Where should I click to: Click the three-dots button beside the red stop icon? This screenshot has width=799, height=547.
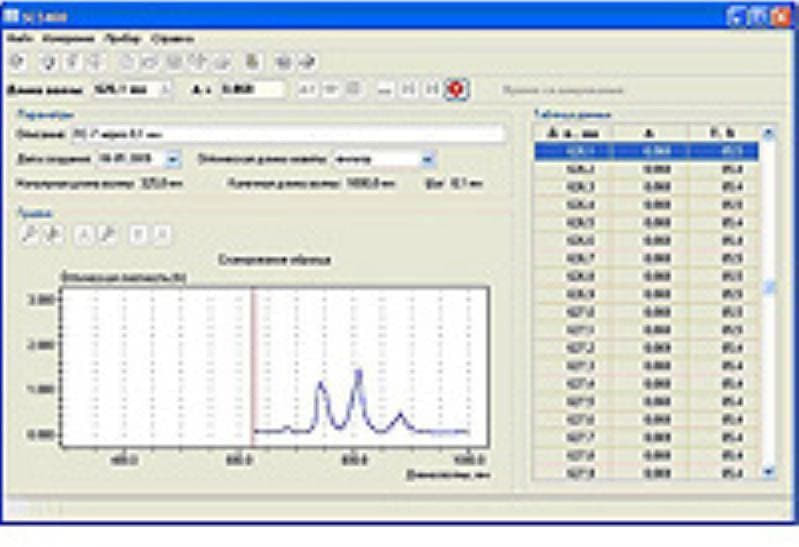[x=385, y=90]
